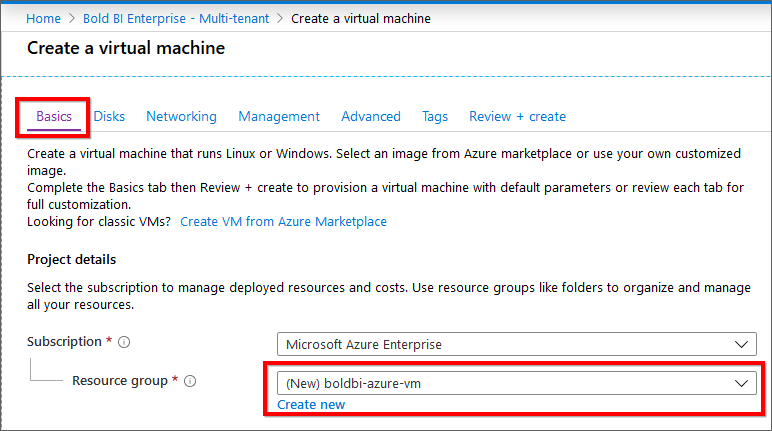Viewport: 772px width, 431px height.
Task: Click the Create a virtual machine breadcrumb text
Action: click(x=361, y=19)
